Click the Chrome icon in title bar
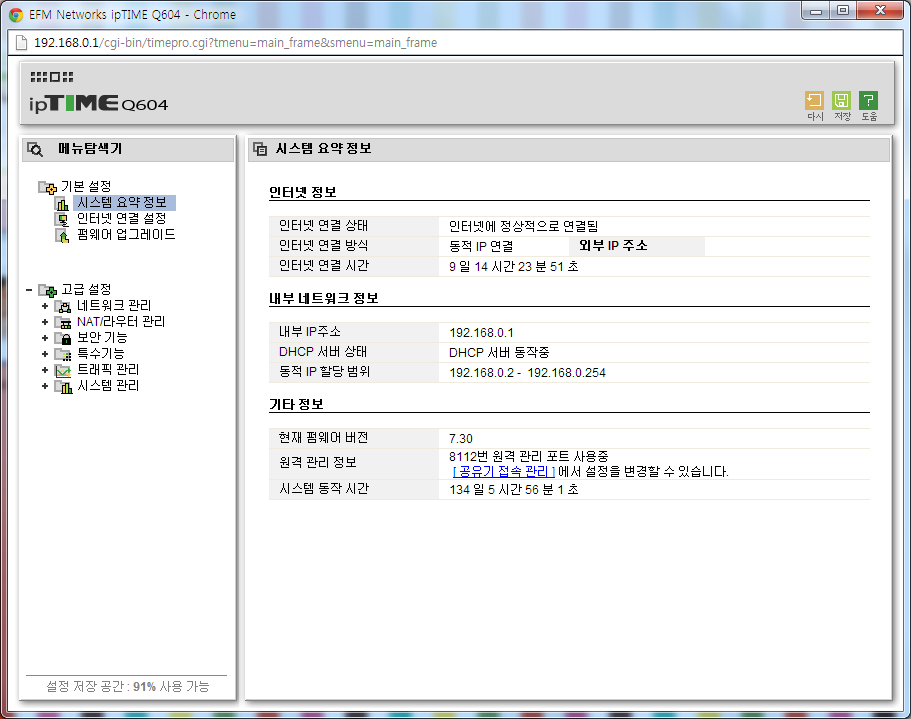This screenshot has height=719, width=911. pos(16,15)
